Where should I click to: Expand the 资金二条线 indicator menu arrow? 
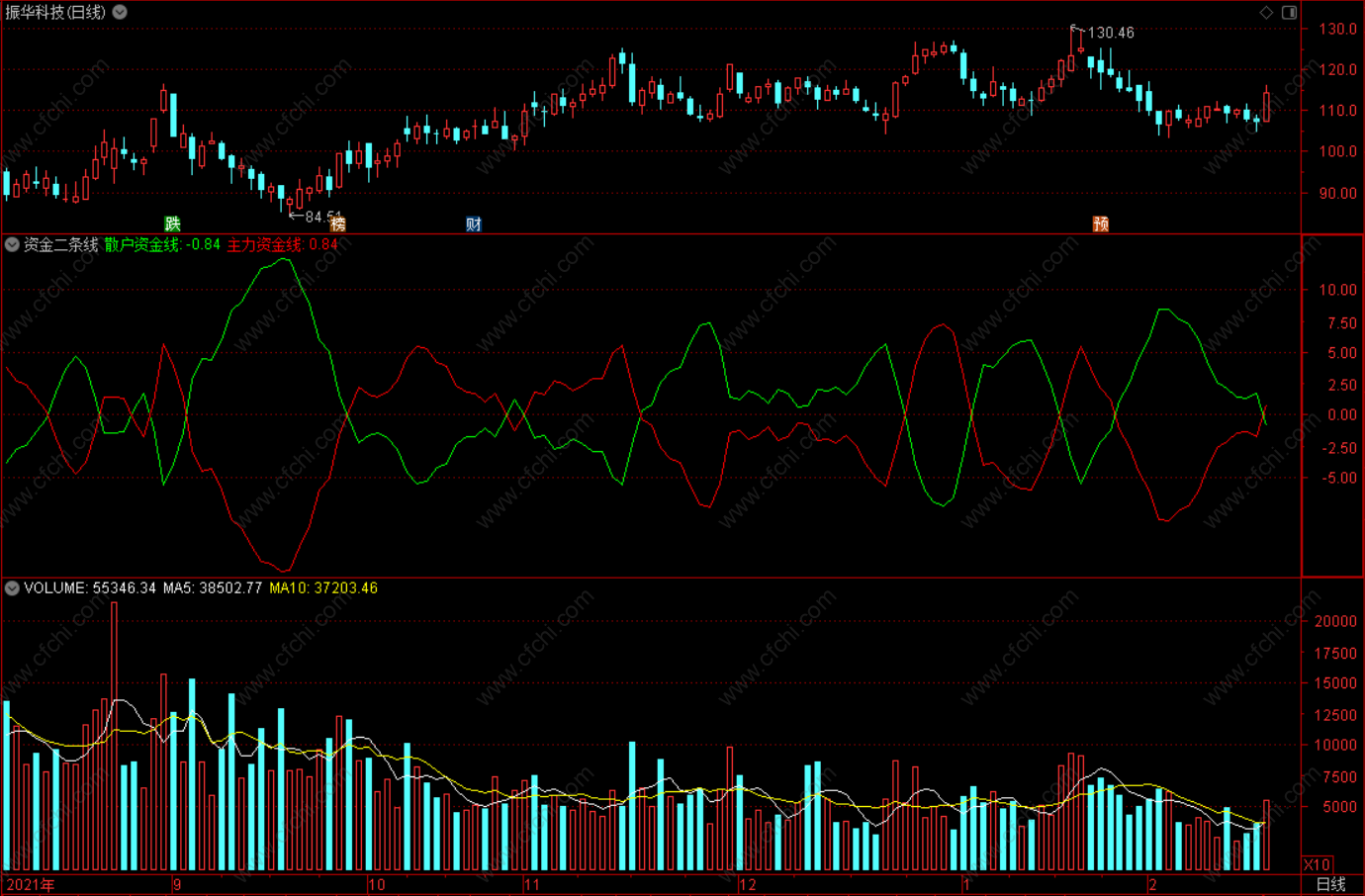[12, 244]
